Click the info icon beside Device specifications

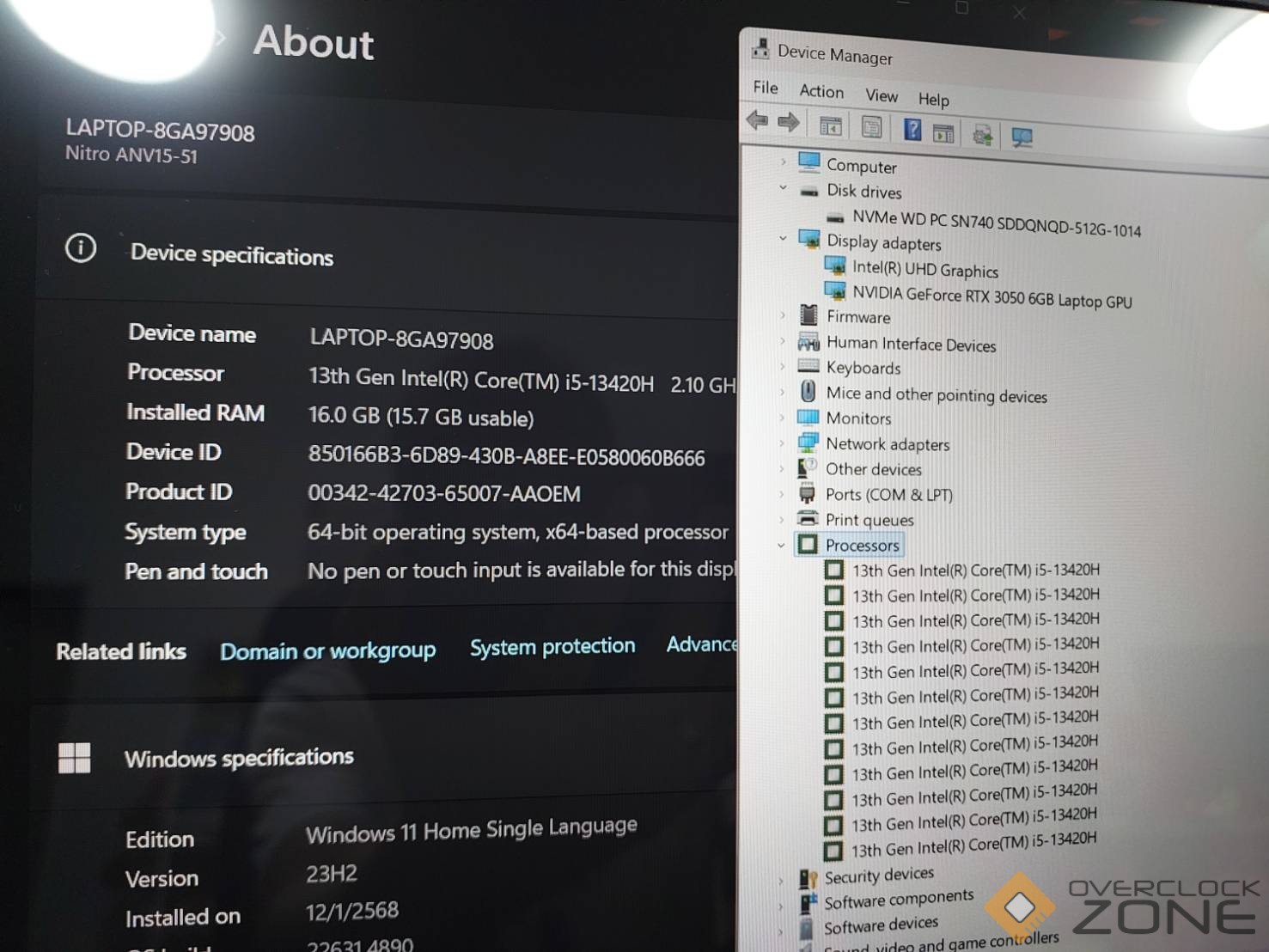tap(81, 248)
